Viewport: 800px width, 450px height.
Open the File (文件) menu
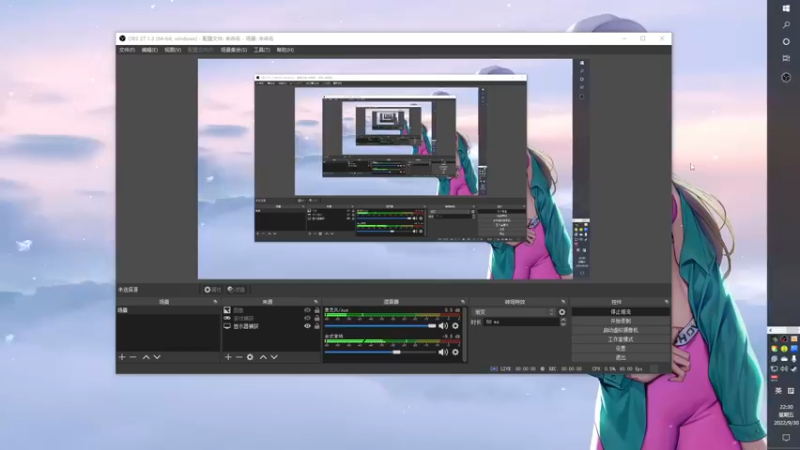pyautogui.click(x=127, y=50)
